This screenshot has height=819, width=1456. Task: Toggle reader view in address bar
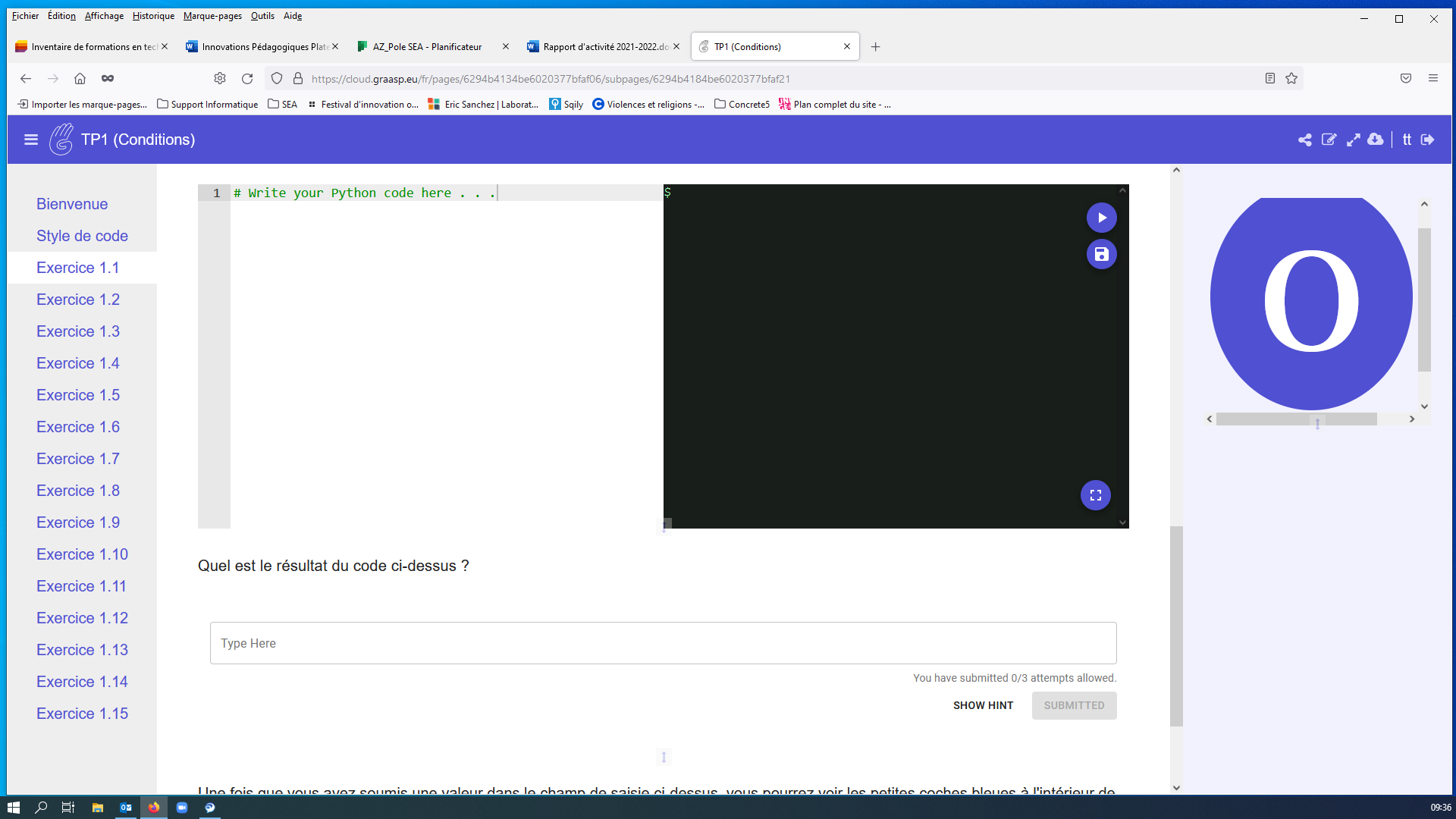[1270, 78]
